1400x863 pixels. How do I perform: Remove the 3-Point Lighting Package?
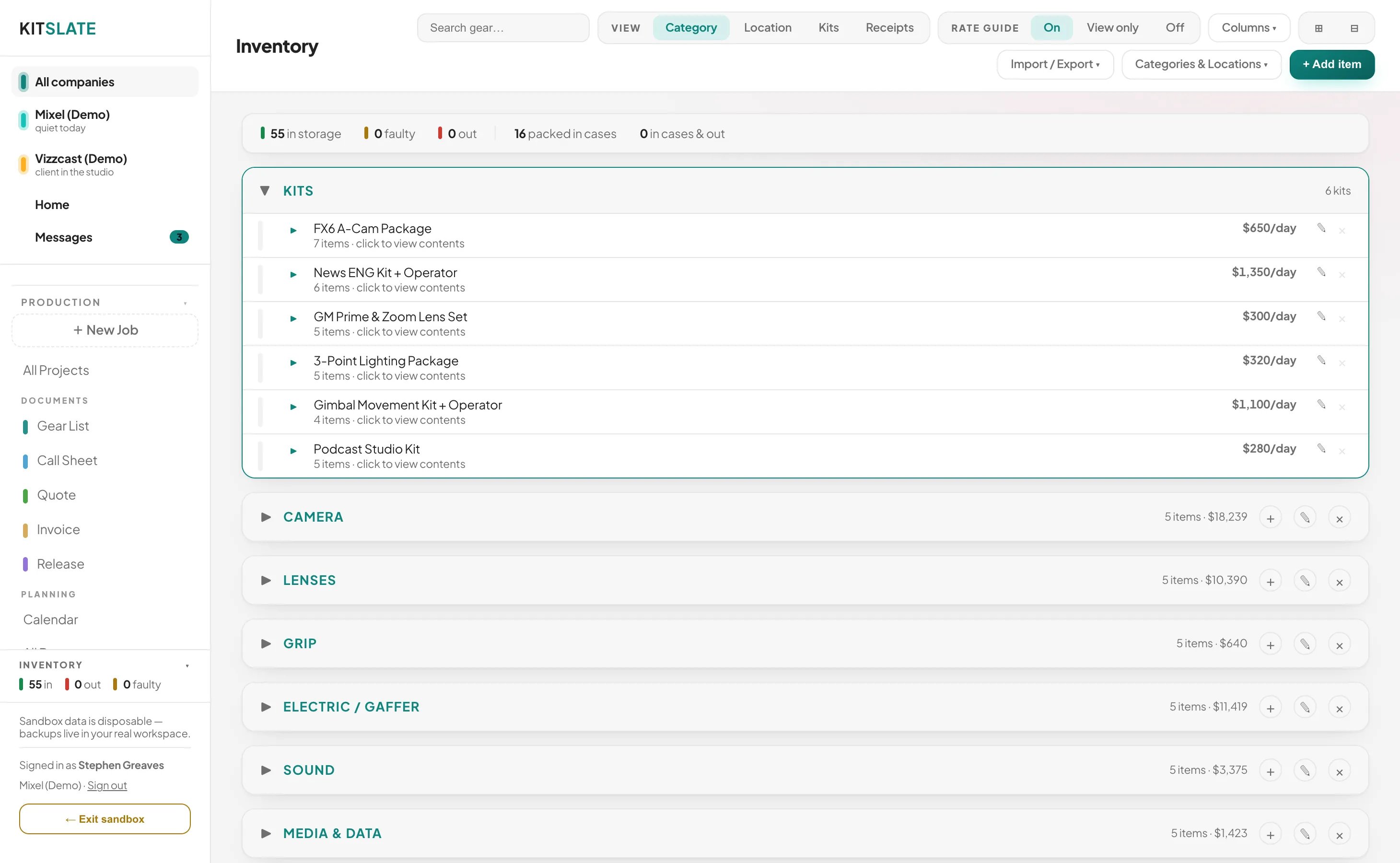(x=1342, y=362)
